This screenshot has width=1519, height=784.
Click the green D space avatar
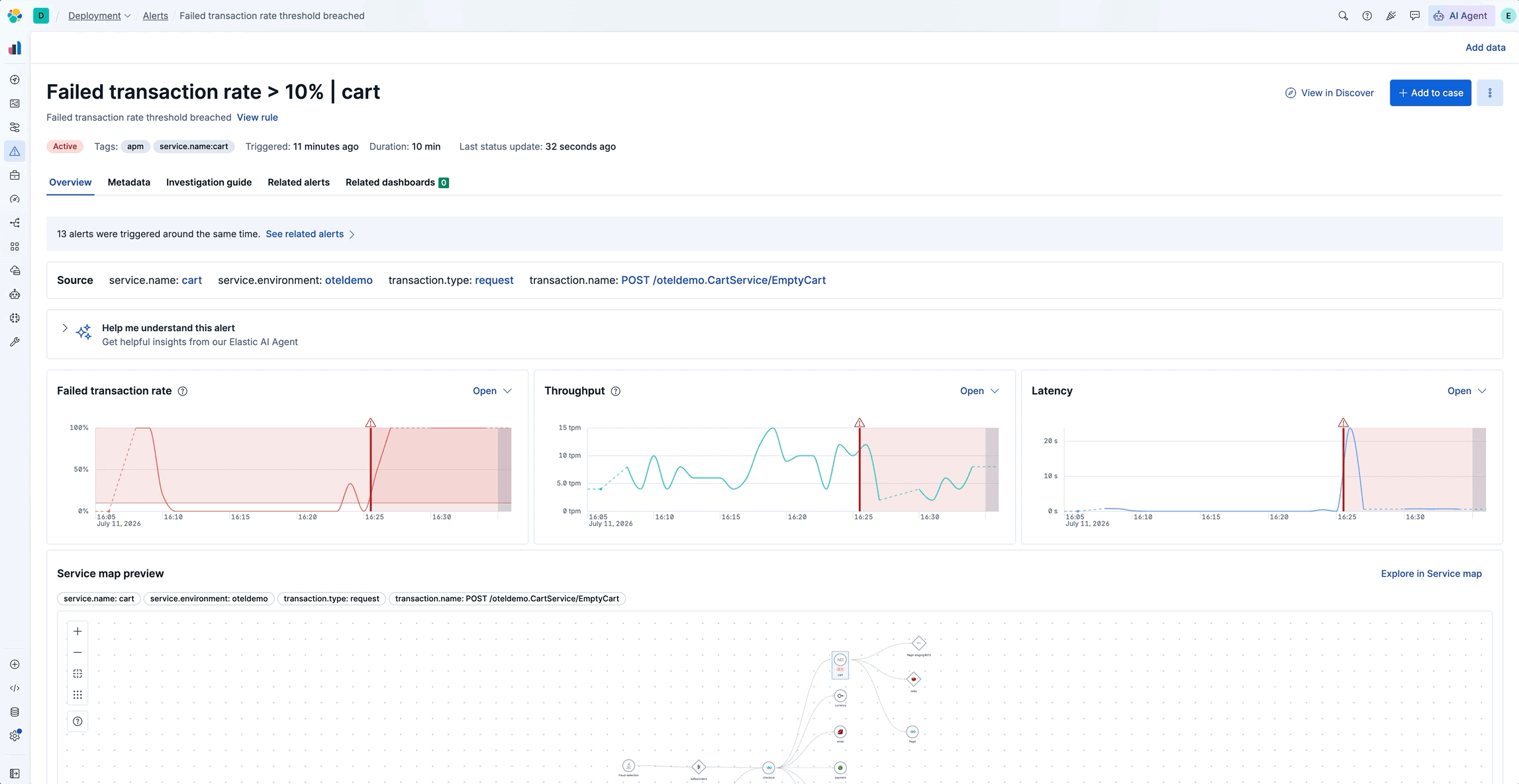click(41, 16)
